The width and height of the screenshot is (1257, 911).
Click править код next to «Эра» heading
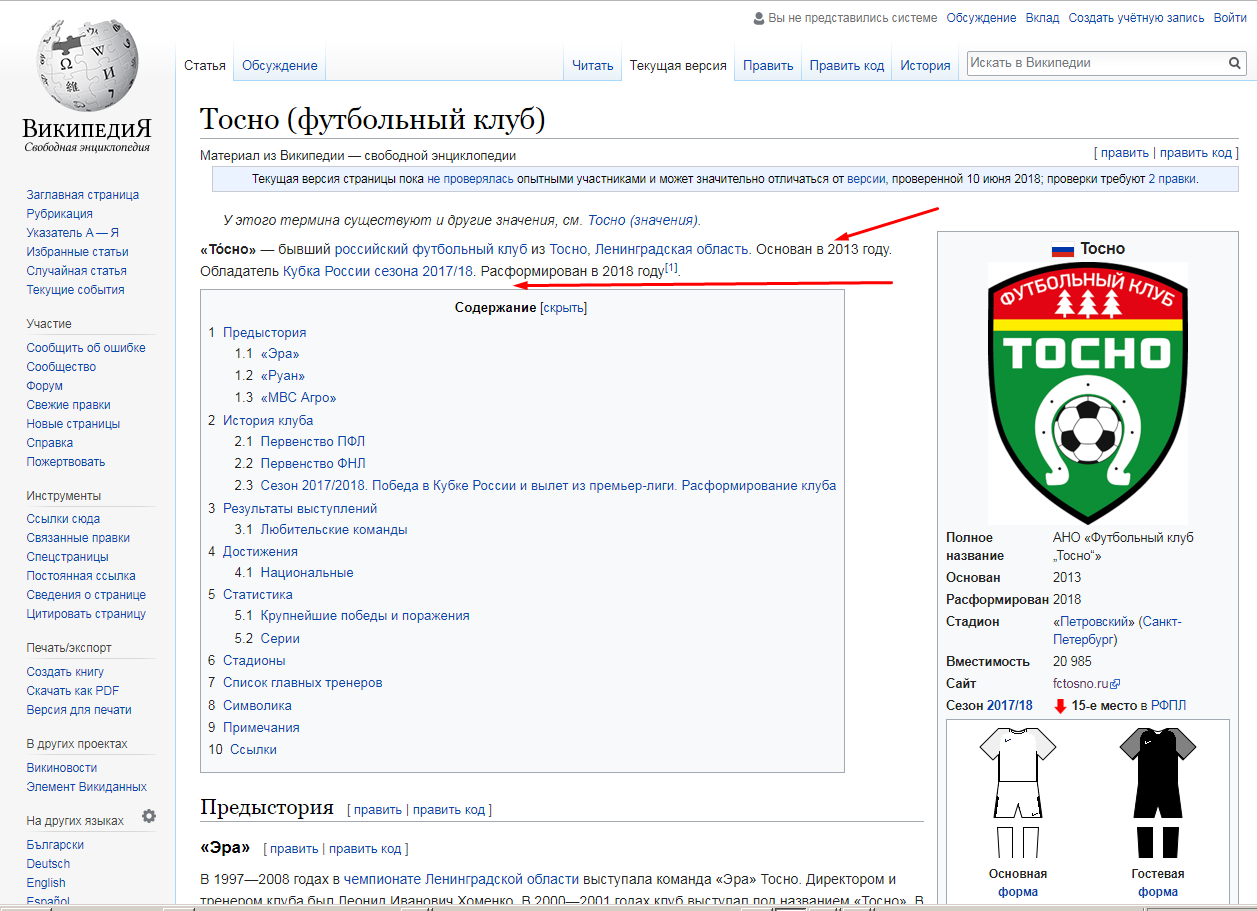coord(365,849)
